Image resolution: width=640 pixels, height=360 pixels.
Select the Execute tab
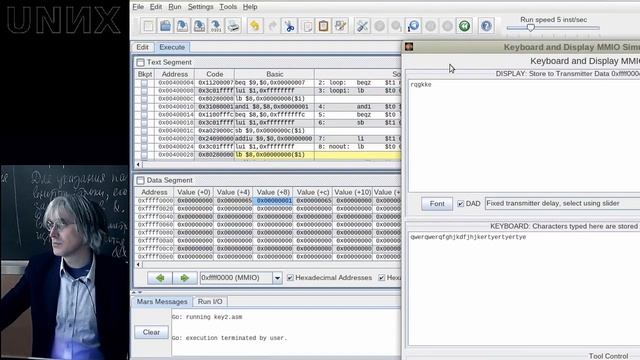pyautogui.click(x=172, y=47)
